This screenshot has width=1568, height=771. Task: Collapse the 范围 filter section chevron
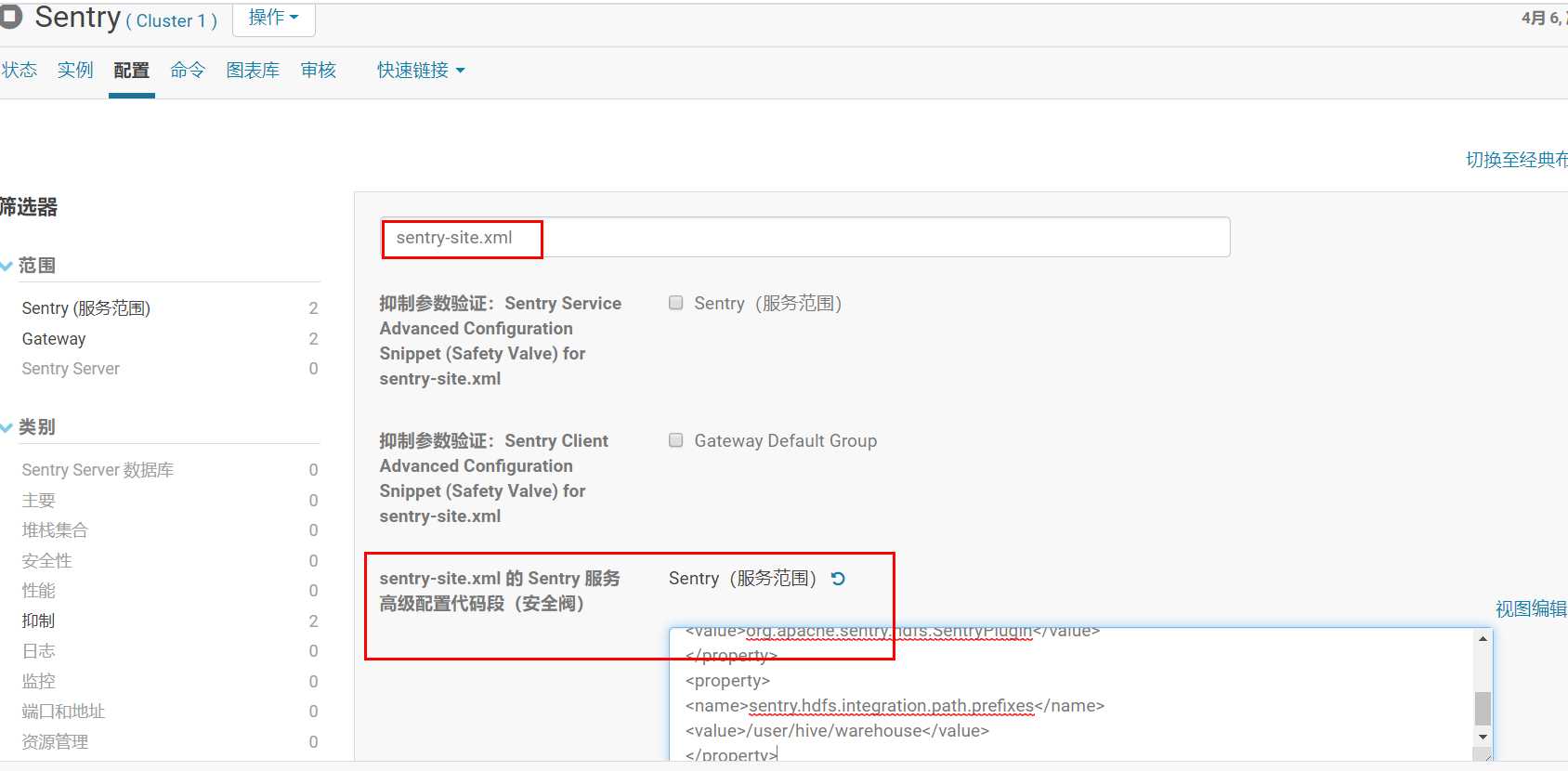[x=7, y=267]
